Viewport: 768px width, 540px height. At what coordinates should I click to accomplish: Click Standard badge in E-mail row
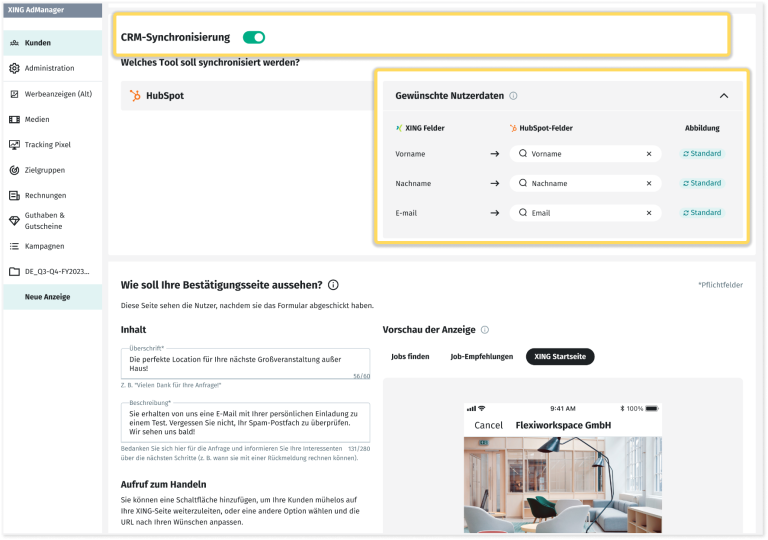click(x=702, y=212)
